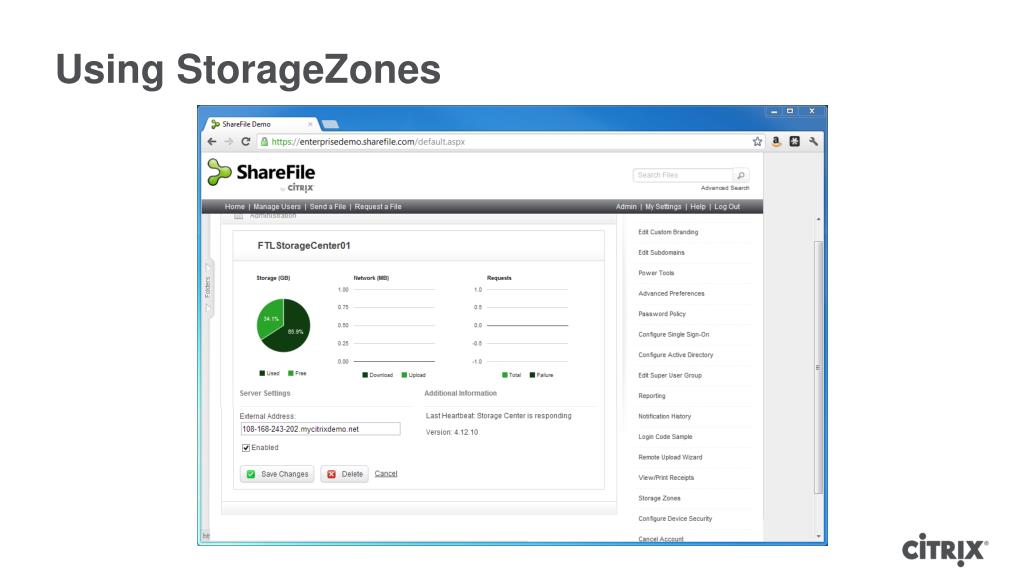1024x576 pixels.
Task: Open Reporting link in sidebar
Action: [x=652, y=396]
